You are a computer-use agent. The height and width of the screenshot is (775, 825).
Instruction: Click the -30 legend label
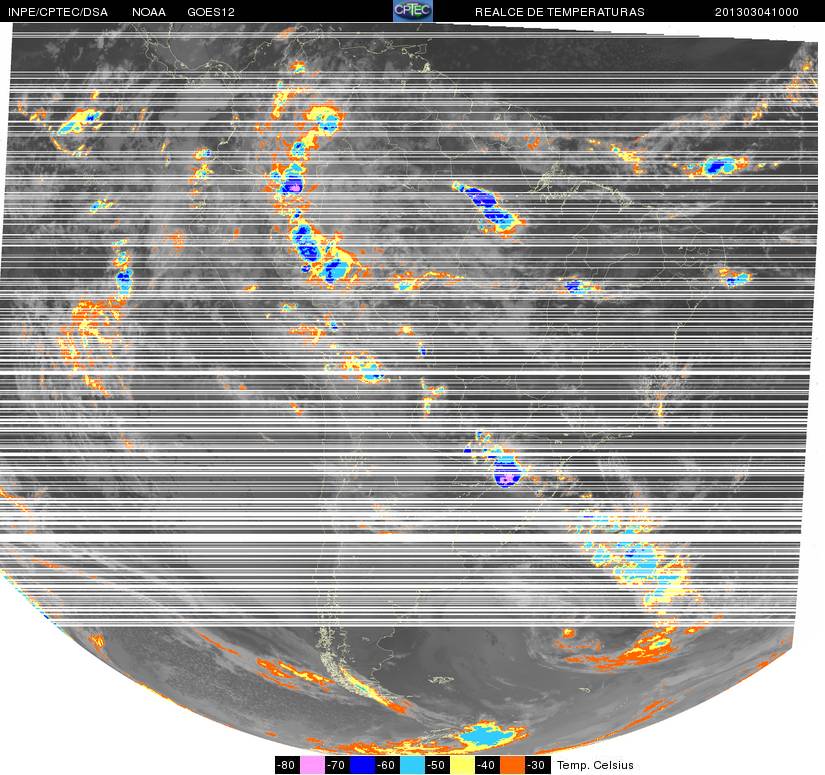pyautogui.click(x=538, y=765)
